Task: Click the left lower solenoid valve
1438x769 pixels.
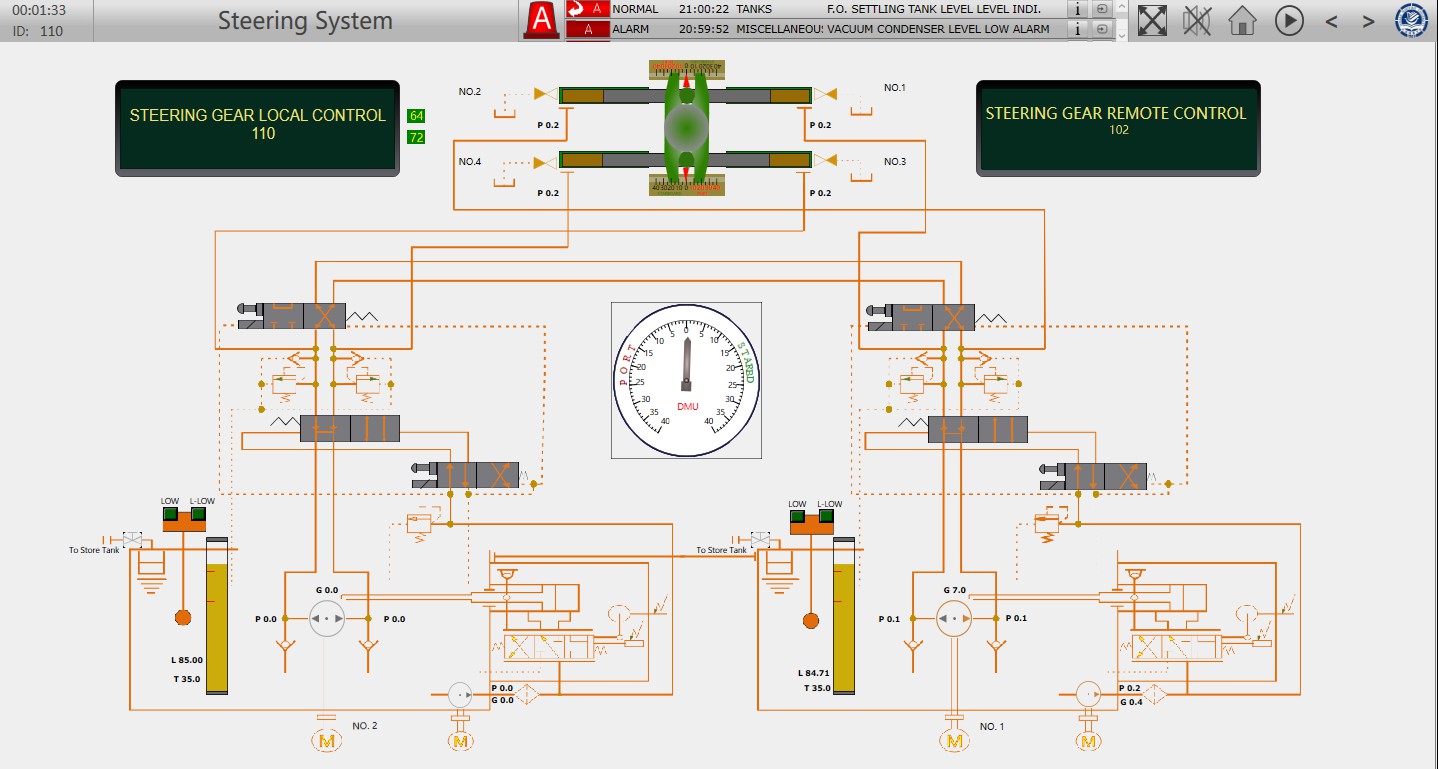Action: [466, 475]
